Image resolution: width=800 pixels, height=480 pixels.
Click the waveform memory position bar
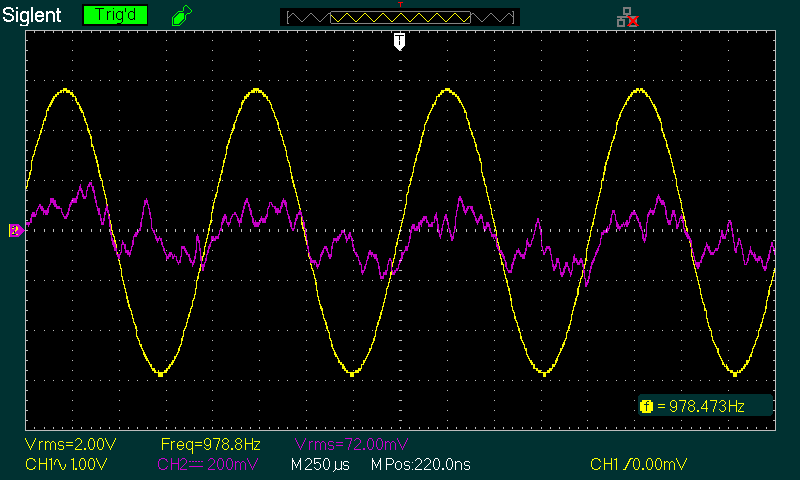pyautogui.click(x=400, y=17)
